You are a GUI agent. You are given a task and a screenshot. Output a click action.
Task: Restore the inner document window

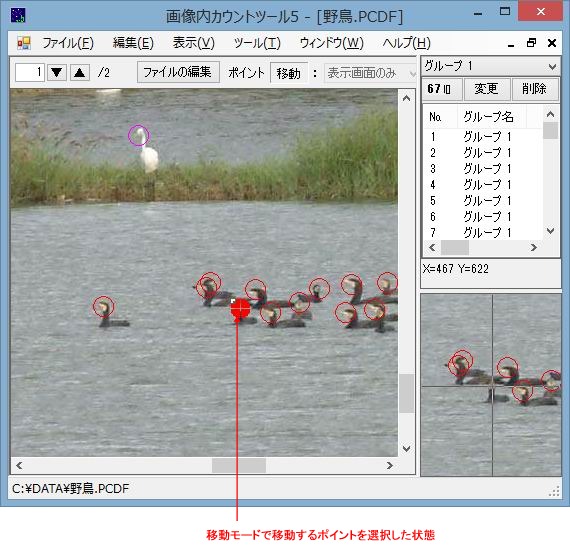click(x=531, y=43)
